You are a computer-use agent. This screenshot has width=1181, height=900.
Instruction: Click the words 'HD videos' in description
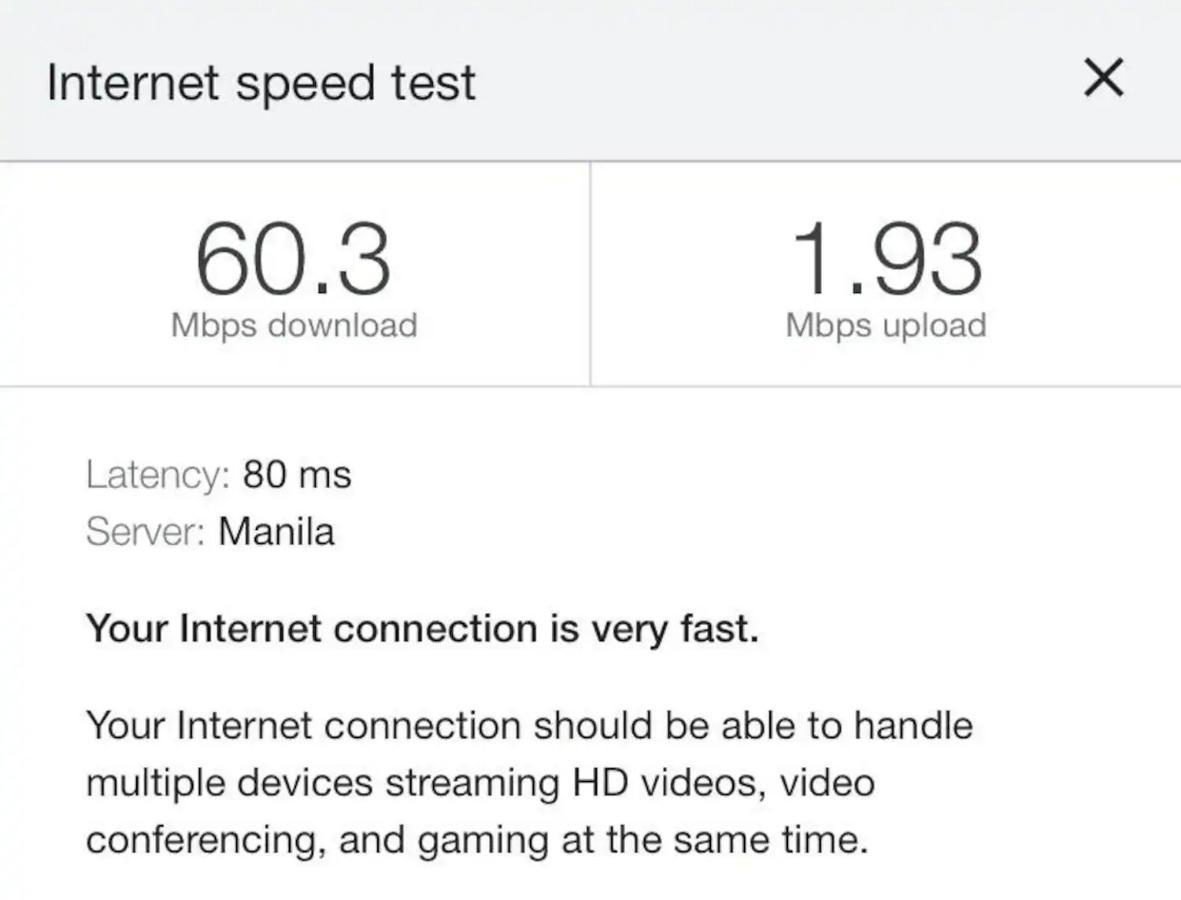669,783
